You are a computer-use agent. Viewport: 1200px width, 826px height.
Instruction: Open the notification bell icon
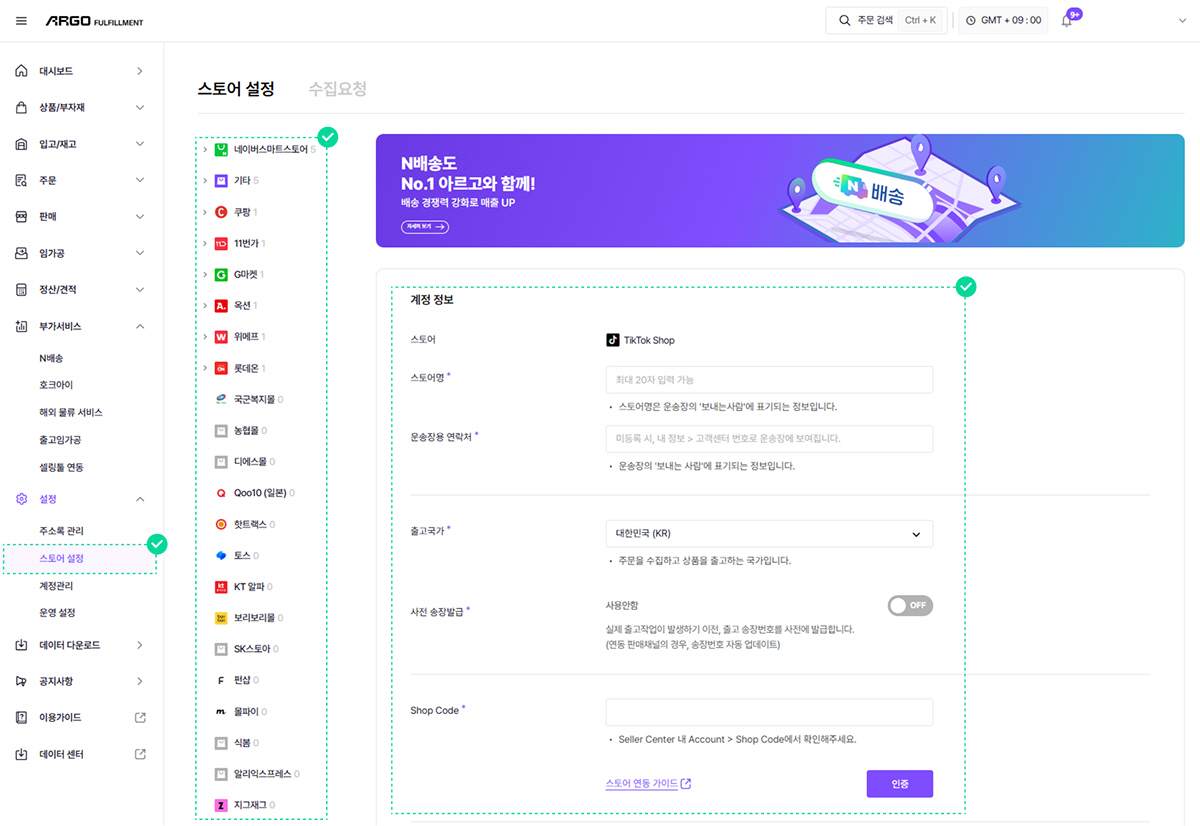[1066, 21]
